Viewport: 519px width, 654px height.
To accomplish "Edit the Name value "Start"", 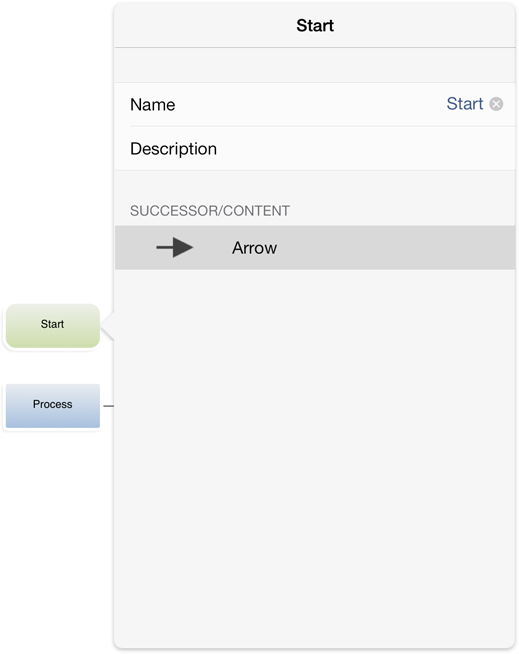I will (x=464, y=104).
